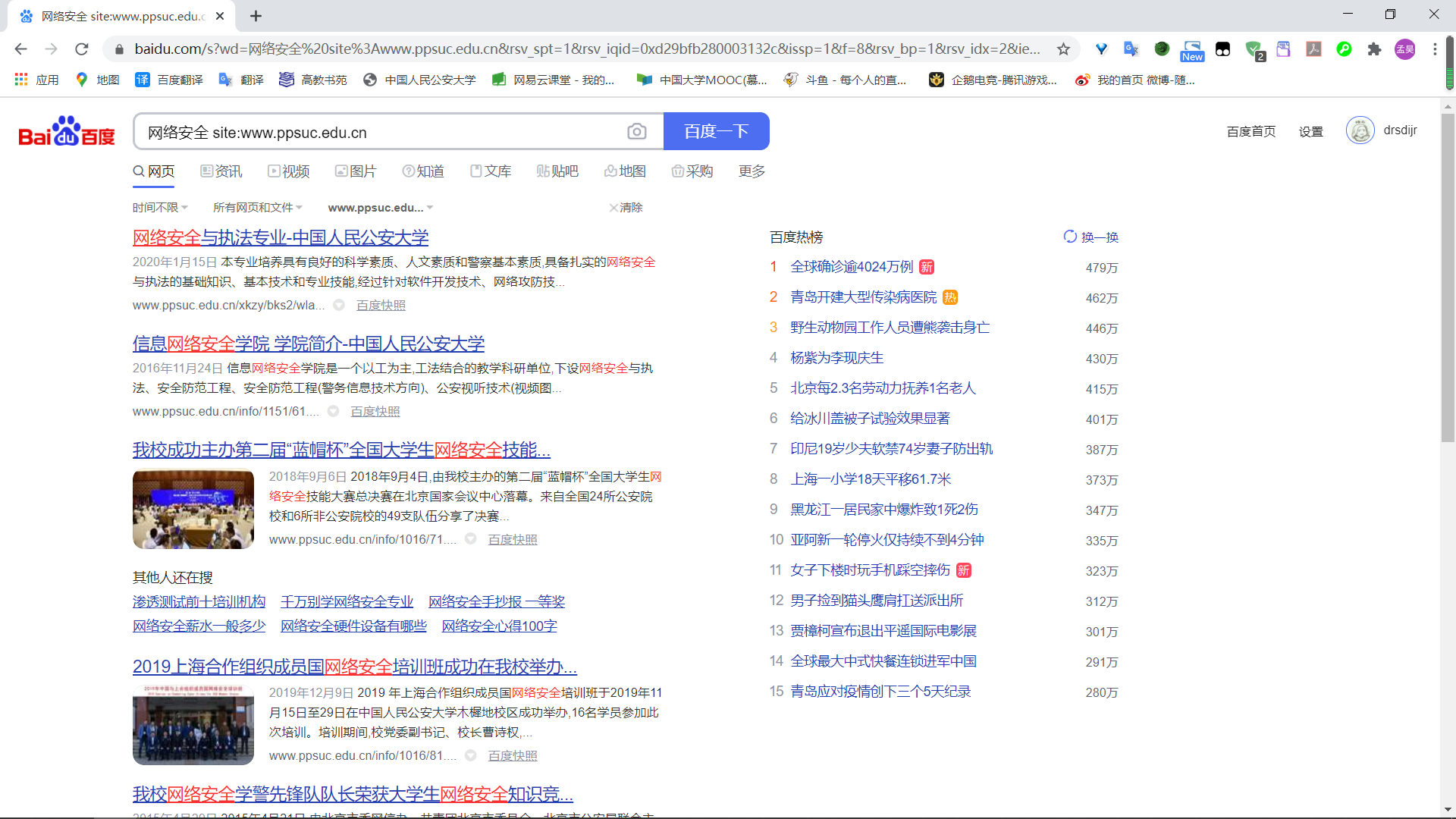This screenshot has height=819, width=1456.
Task: Open 网易云课堂 bookmark
Action: pyautogui.click(x=553, y=80)
